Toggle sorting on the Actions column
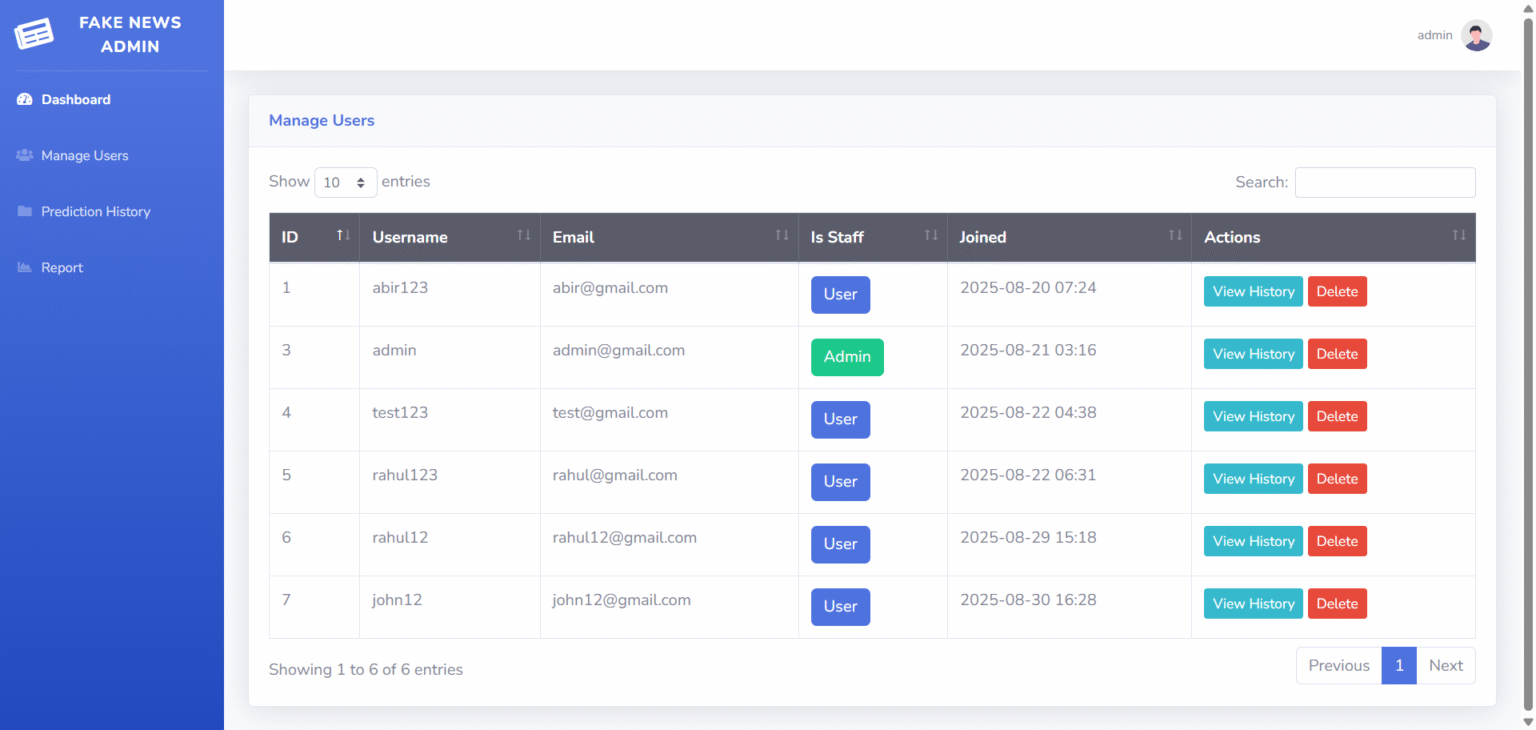 point(1458,235)
